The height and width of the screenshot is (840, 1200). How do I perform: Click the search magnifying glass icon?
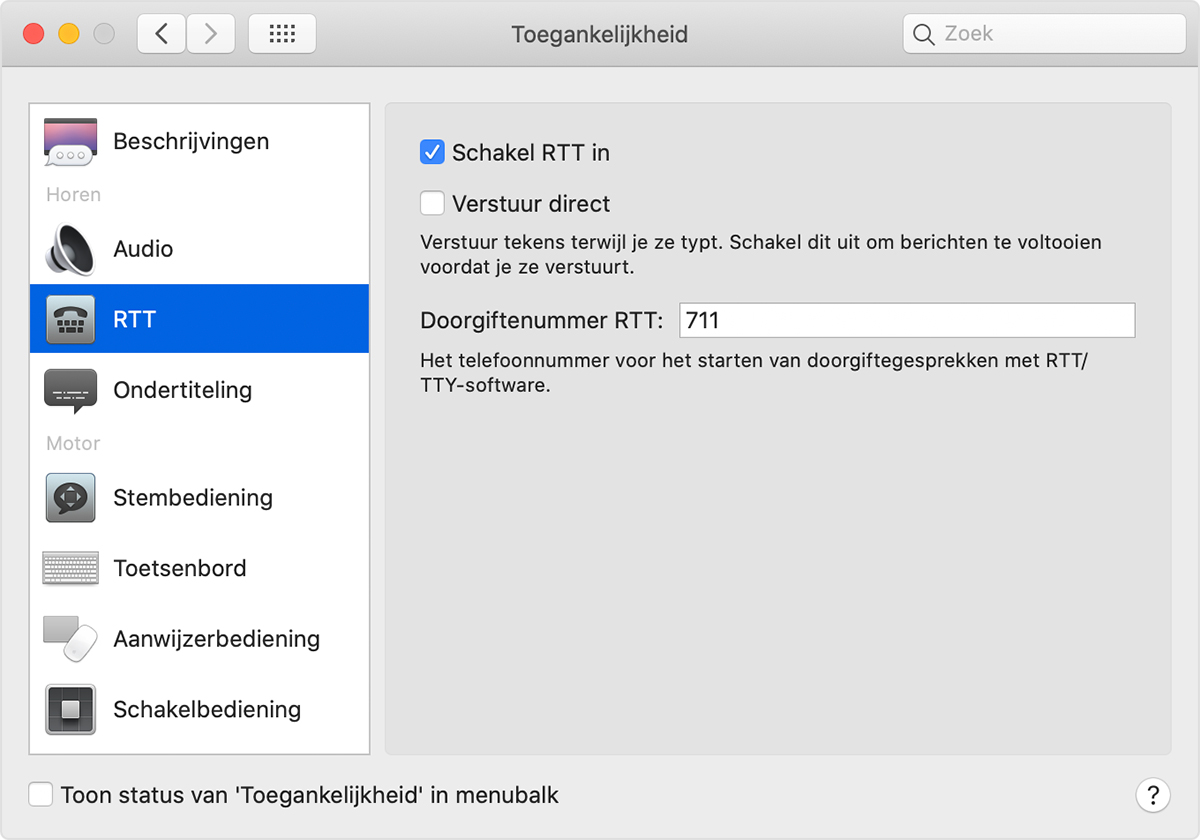coord(924,34)
